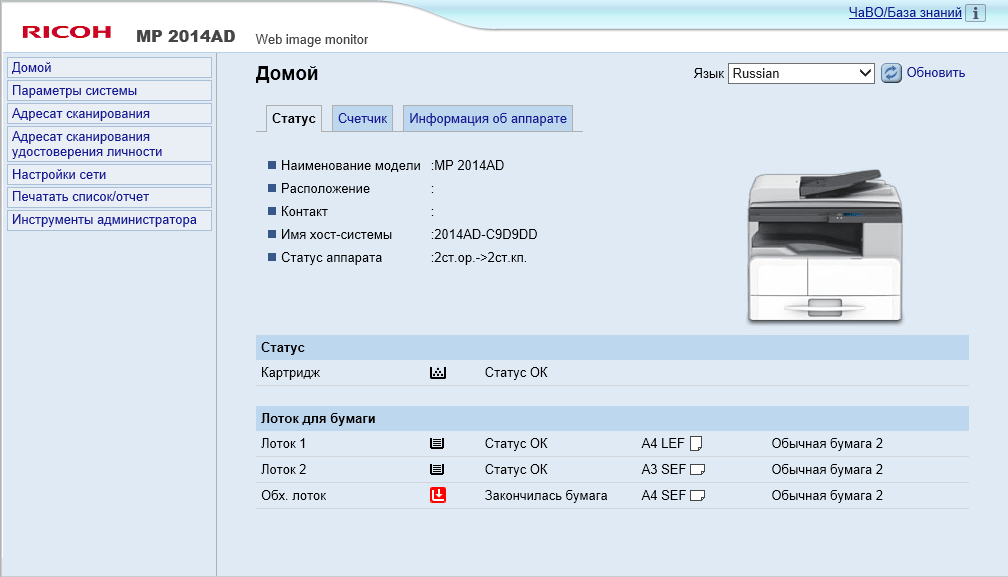Click the MP 2014AD model title in header
Image resolution: width=1008 pixels, height=577 pixels.
(x=186, y=36)
